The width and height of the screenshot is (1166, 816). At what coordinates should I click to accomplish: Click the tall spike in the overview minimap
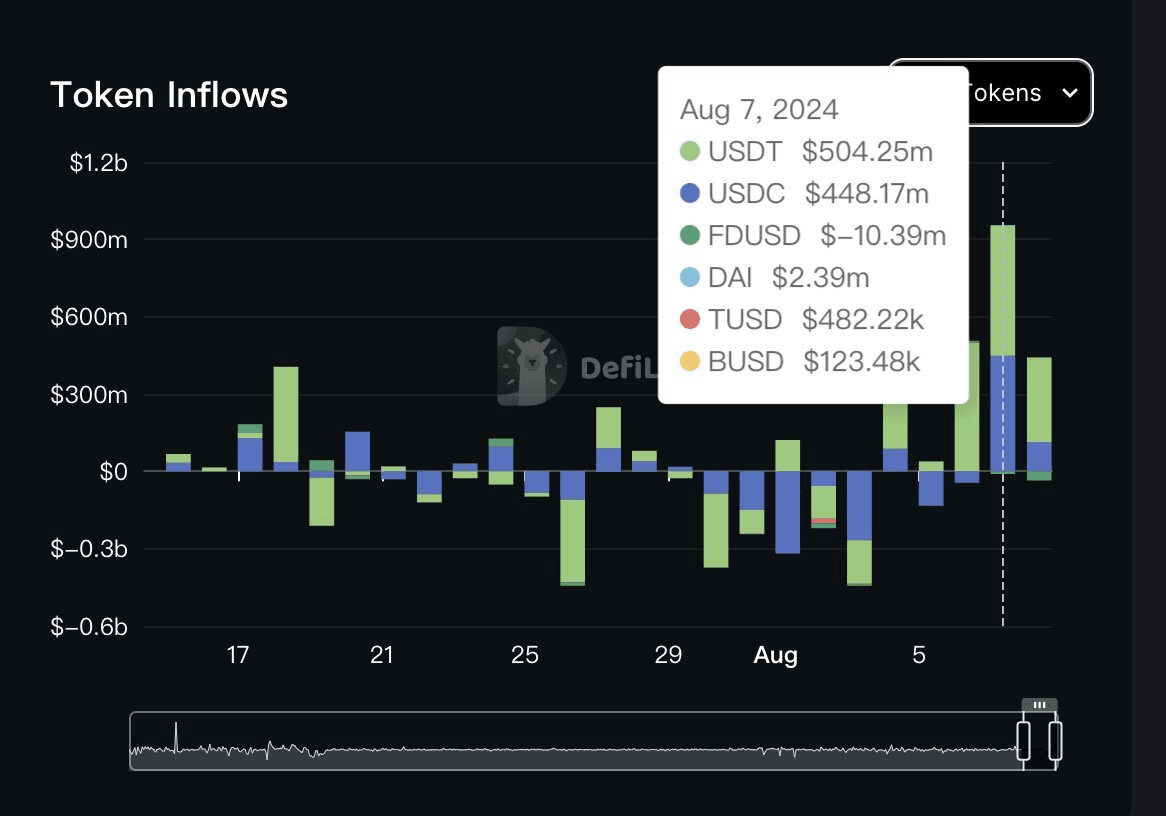point(176,735)
